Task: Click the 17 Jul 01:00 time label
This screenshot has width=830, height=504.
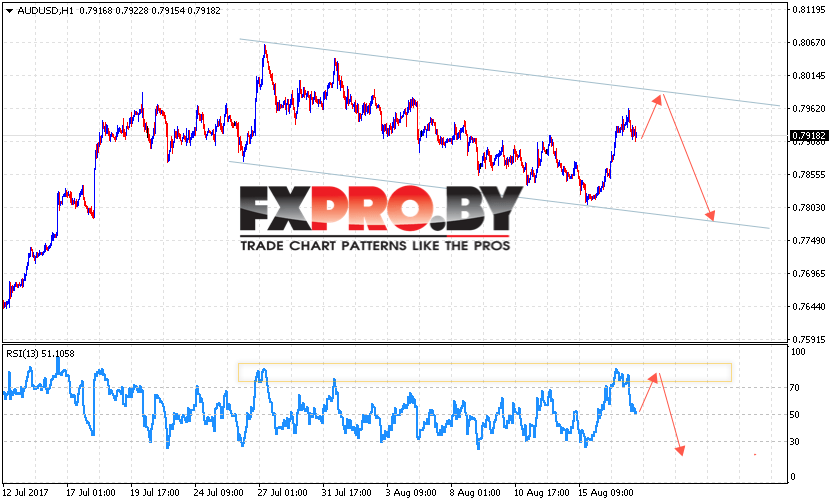Action: click(91, 493)
